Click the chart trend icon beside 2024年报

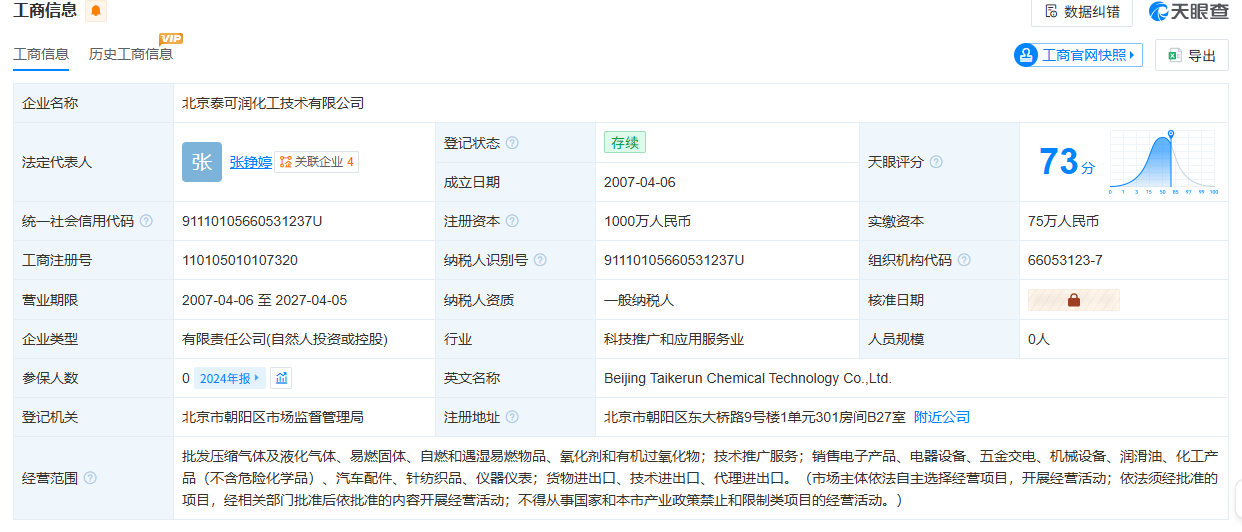tap(281, 378)
